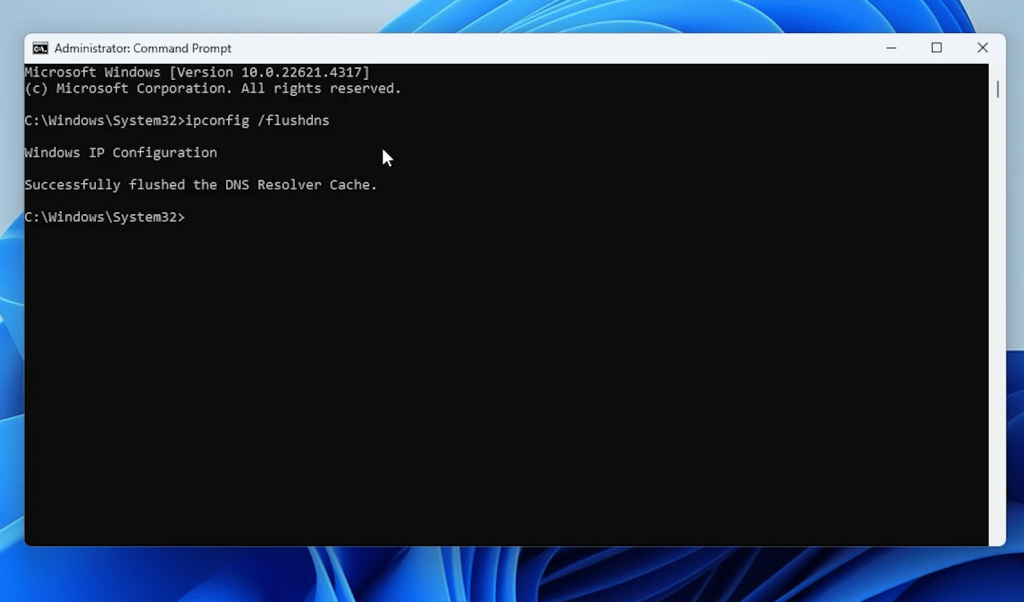Click the Command Prompt icon in title bar
This screenshot has height=602, width=1024.
40,48
